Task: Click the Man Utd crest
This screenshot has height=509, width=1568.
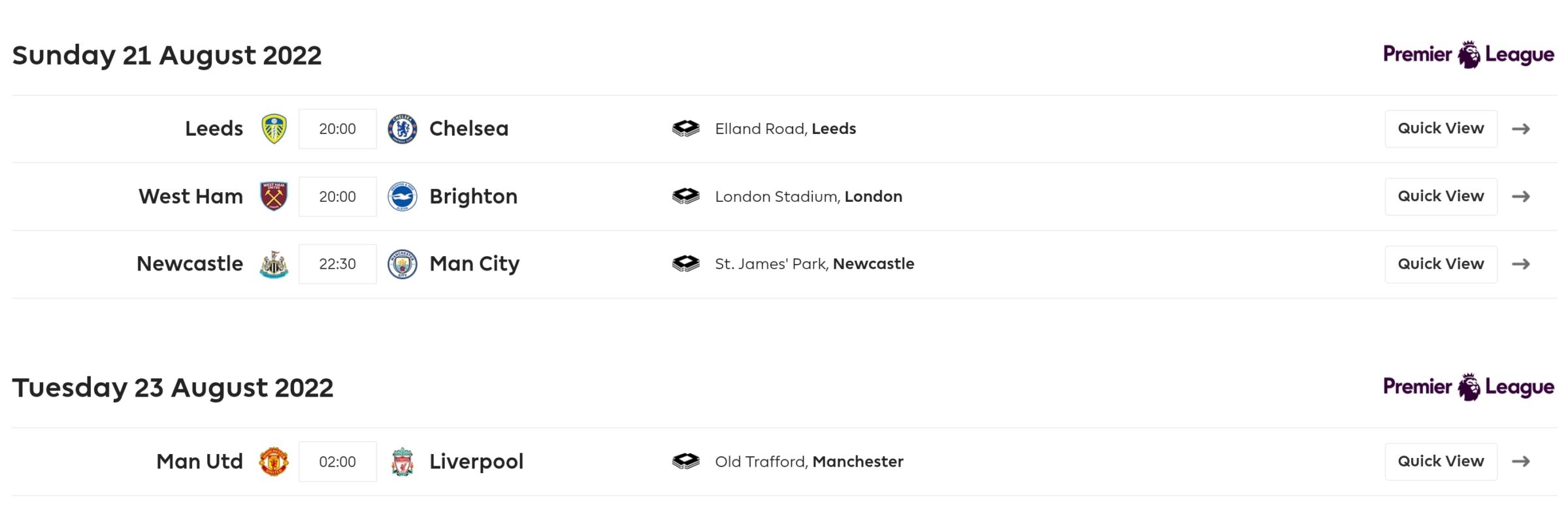Action: pyautogui.click(x=274, y=461)
